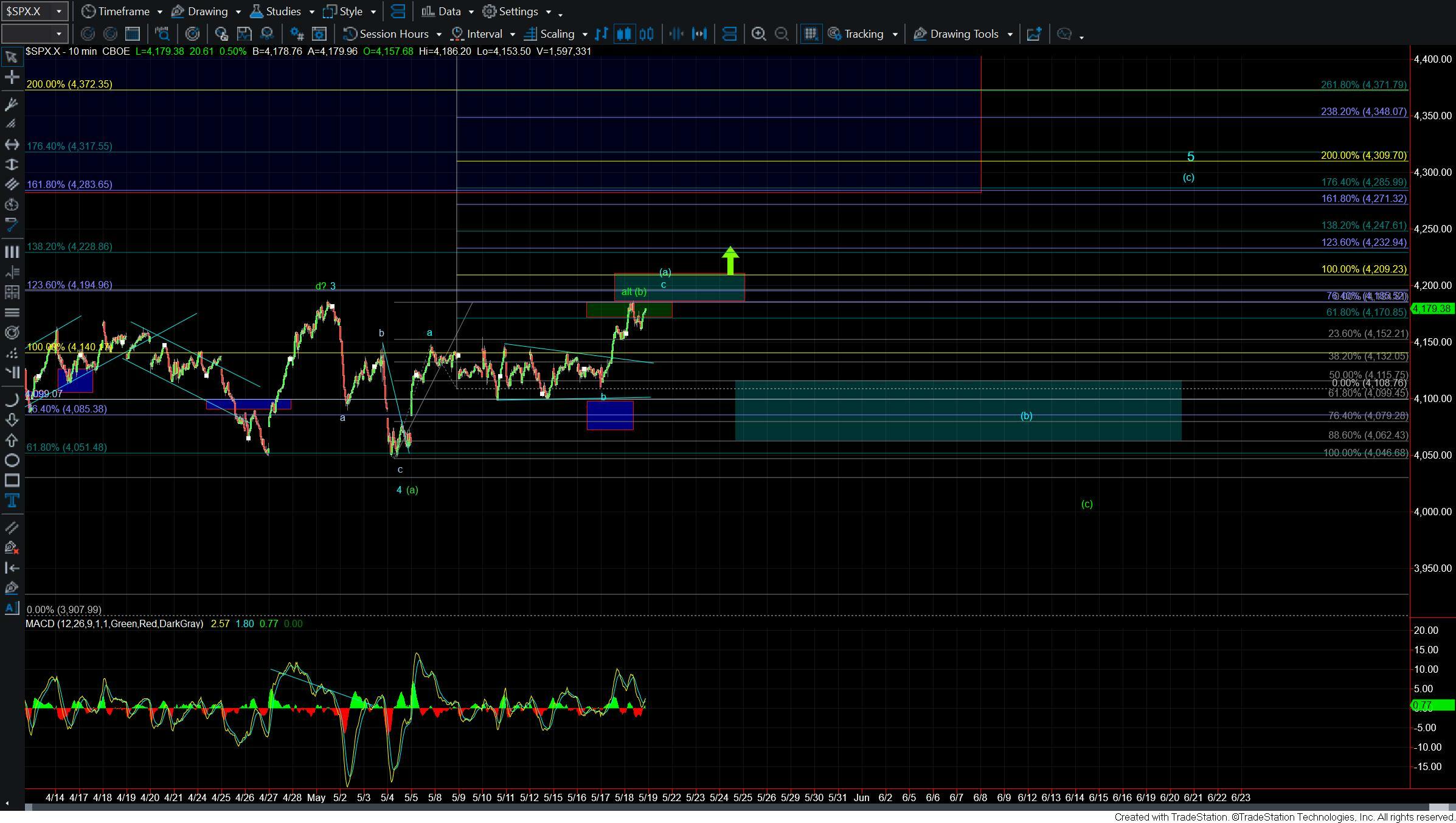Select the rectangle drawing tool

[x=11, y=481]
